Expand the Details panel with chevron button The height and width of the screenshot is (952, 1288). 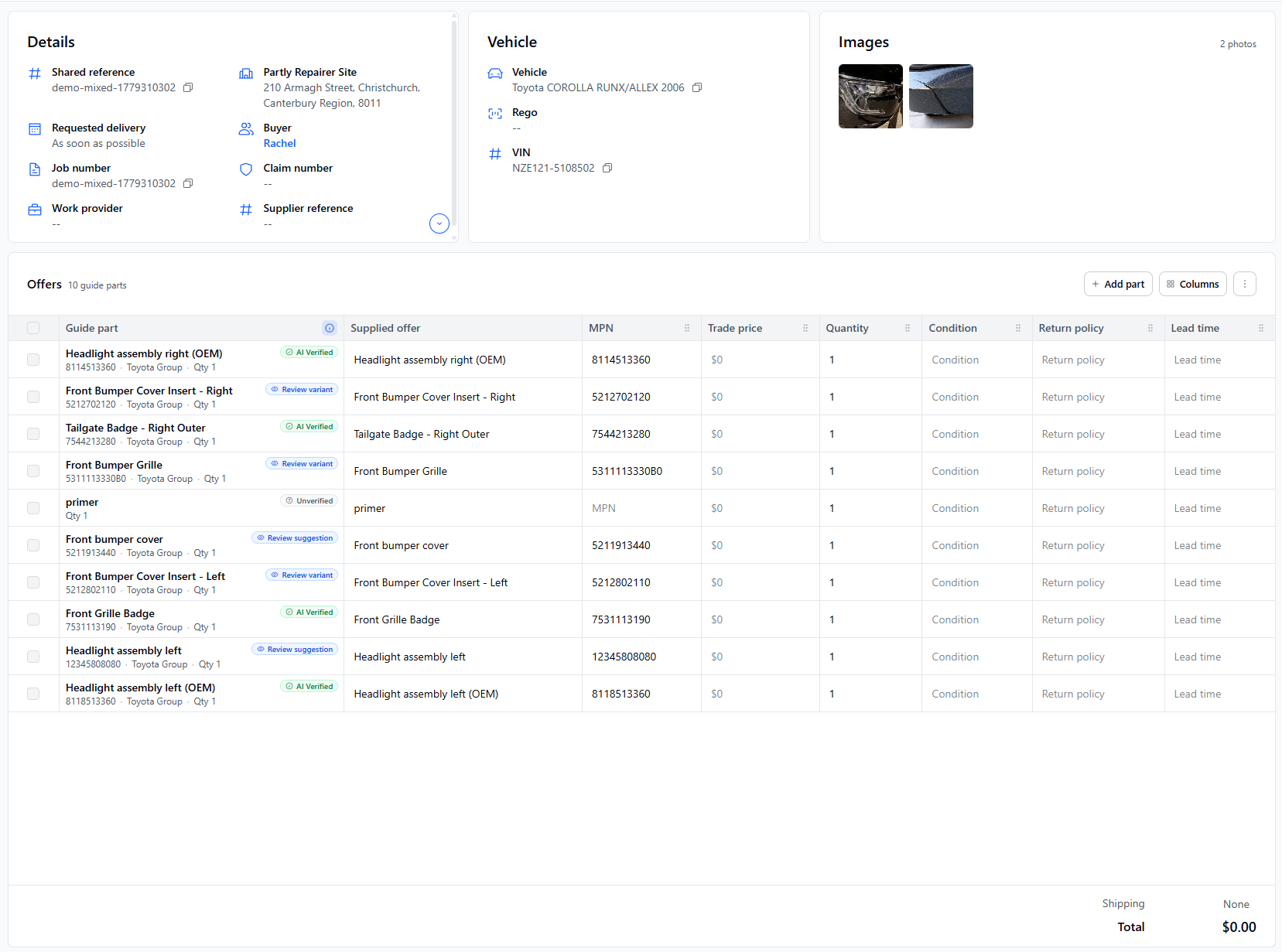[x=439, y=223]
